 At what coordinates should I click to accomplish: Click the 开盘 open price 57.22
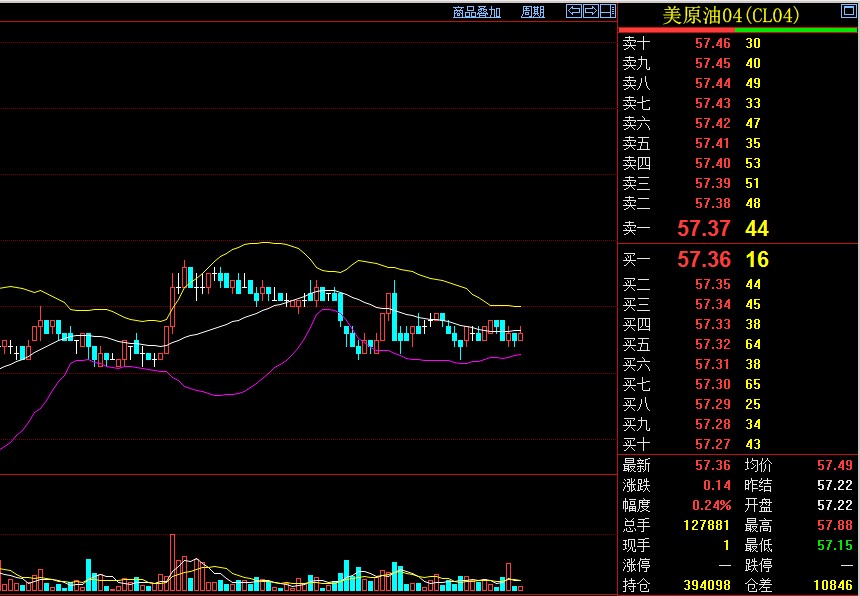(835, 505)
